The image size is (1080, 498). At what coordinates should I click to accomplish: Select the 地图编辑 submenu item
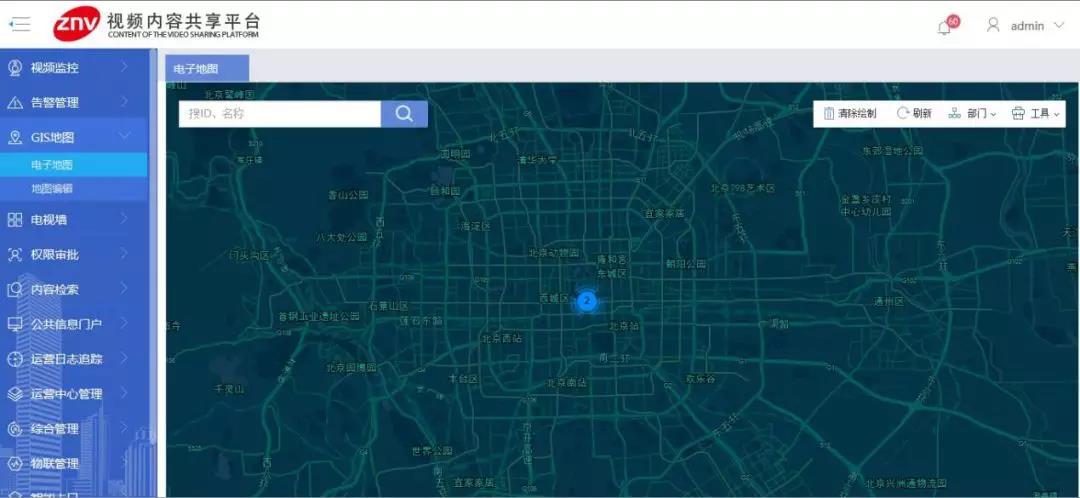52,188
